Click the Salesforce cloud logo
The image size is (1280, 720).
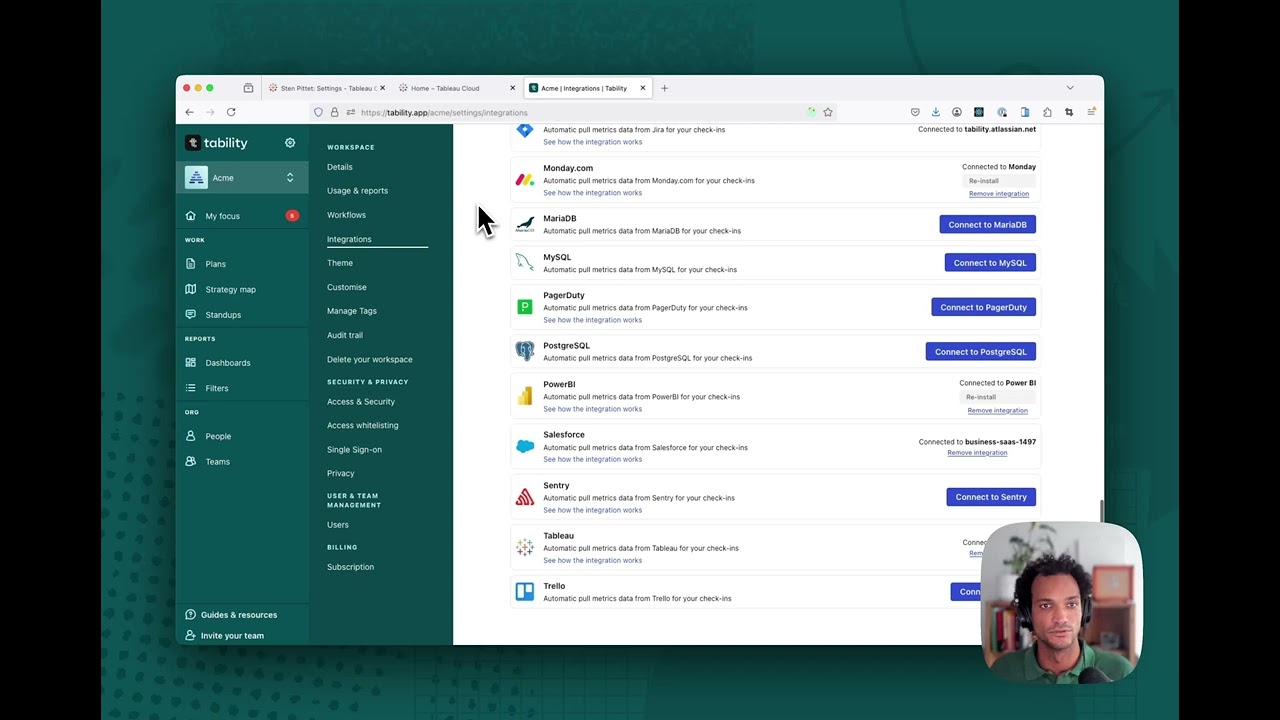[525, 446]
